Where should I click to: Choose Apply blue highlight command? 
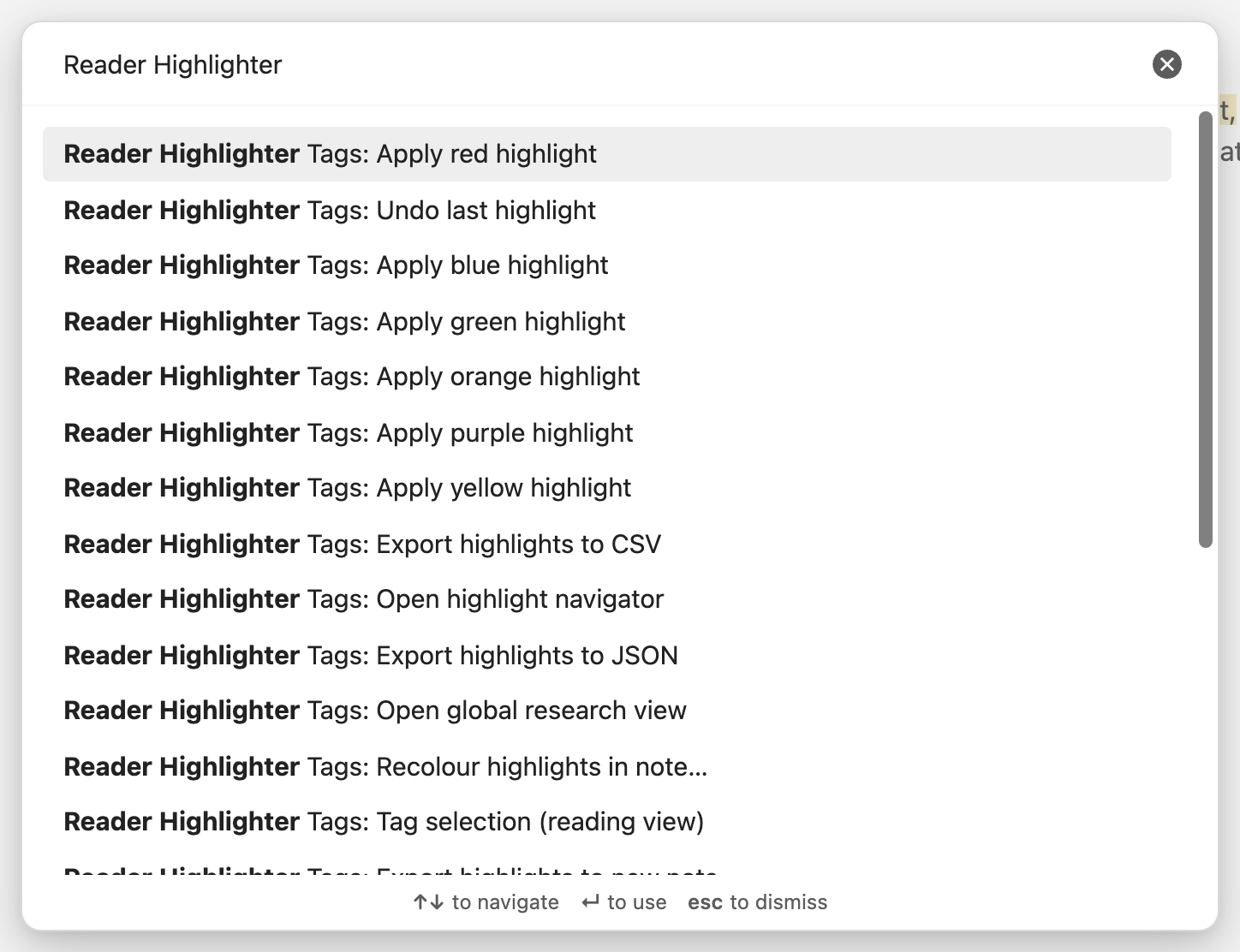pos(607,265)
